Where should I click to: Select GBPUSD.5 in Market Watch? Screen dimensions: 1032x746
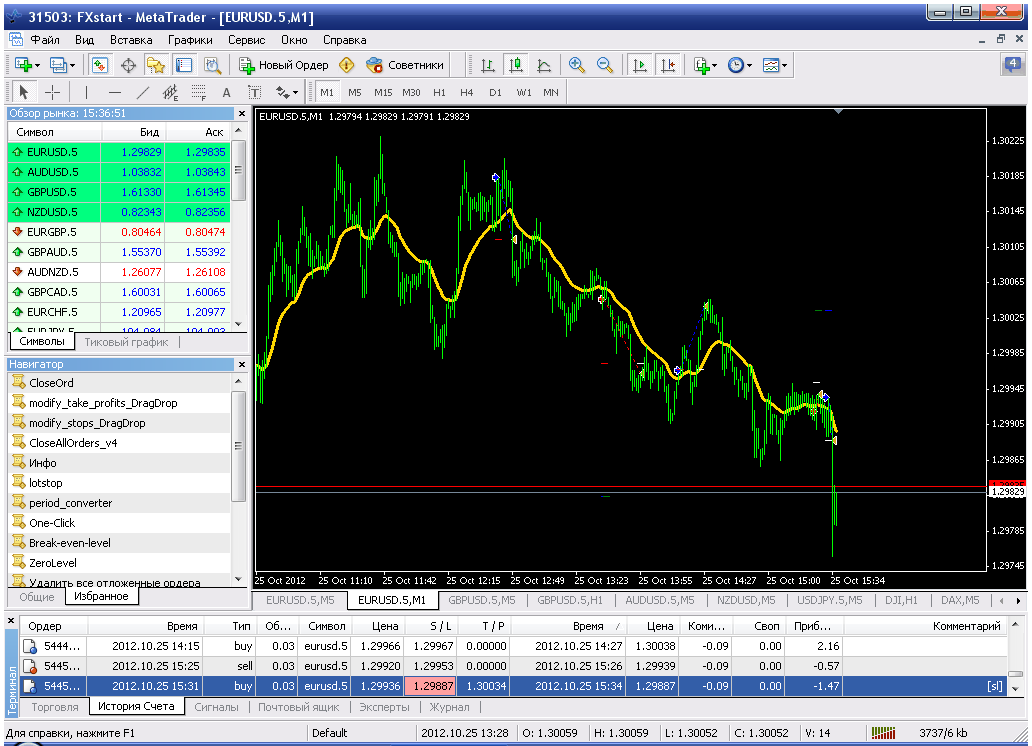pyautogui.click(x=119, y=192)
